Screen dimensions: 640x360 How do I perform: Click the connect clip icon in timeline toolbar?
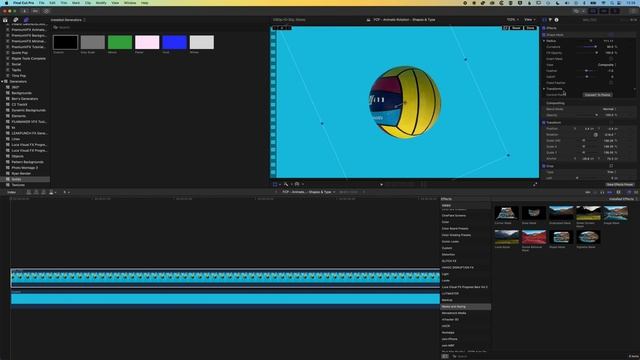(x=29, y=192)
